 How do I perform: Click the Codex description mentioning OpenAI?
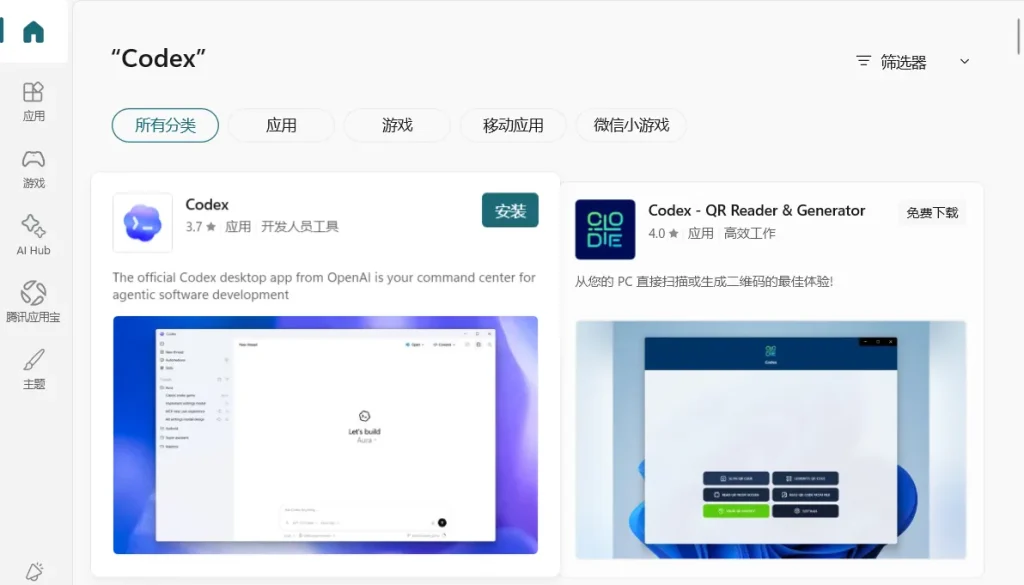coord(324,286)
